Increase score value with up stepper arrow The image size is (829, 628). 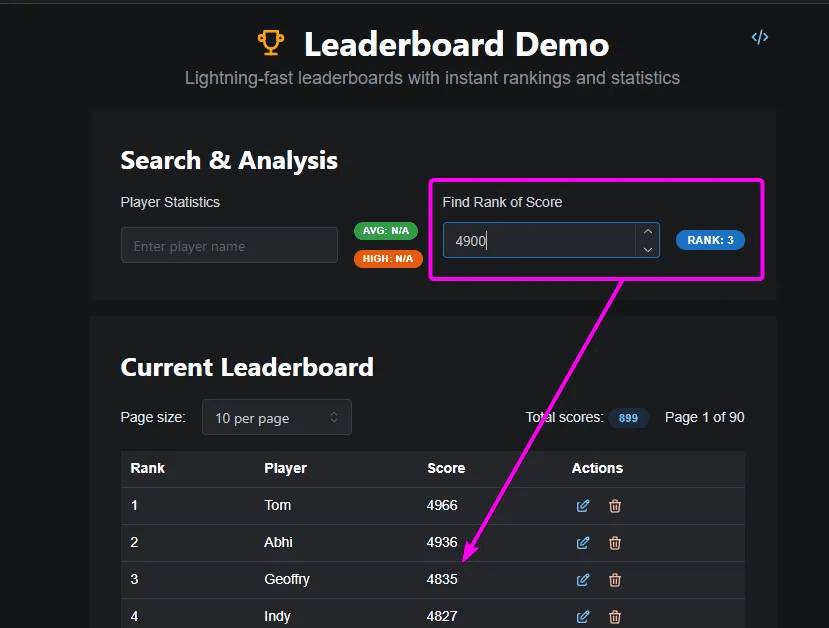point(648,231)
